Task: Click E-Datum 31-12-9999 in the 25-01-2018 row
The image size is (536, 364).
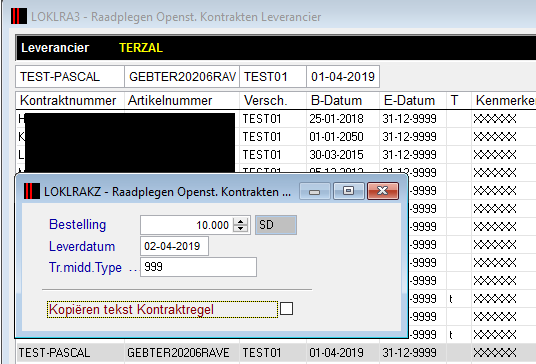Action: tap(410, 119)
